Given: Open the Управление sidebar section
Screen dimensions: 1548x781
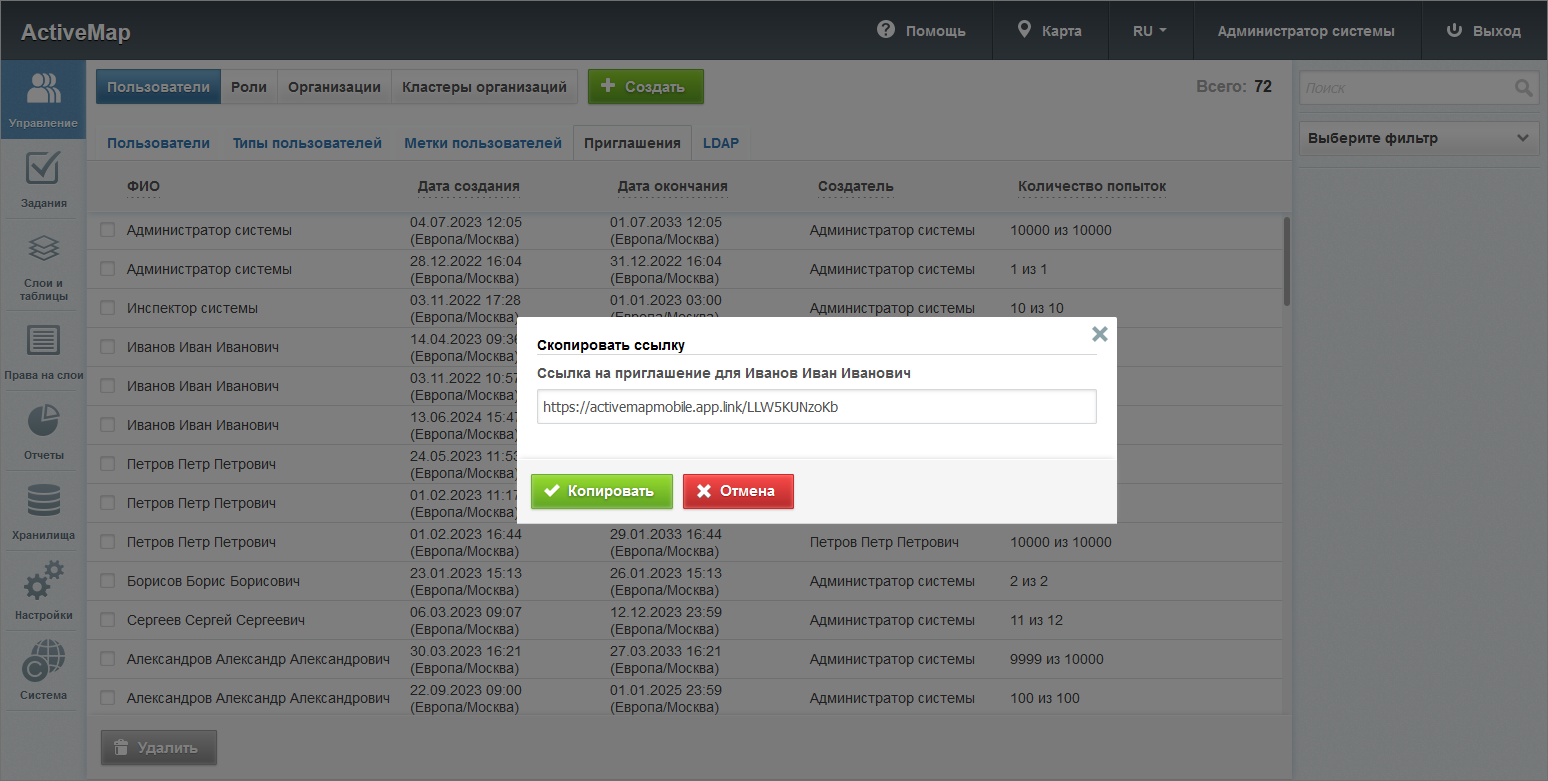Looking at the screenshot, I should coord(43,100).
